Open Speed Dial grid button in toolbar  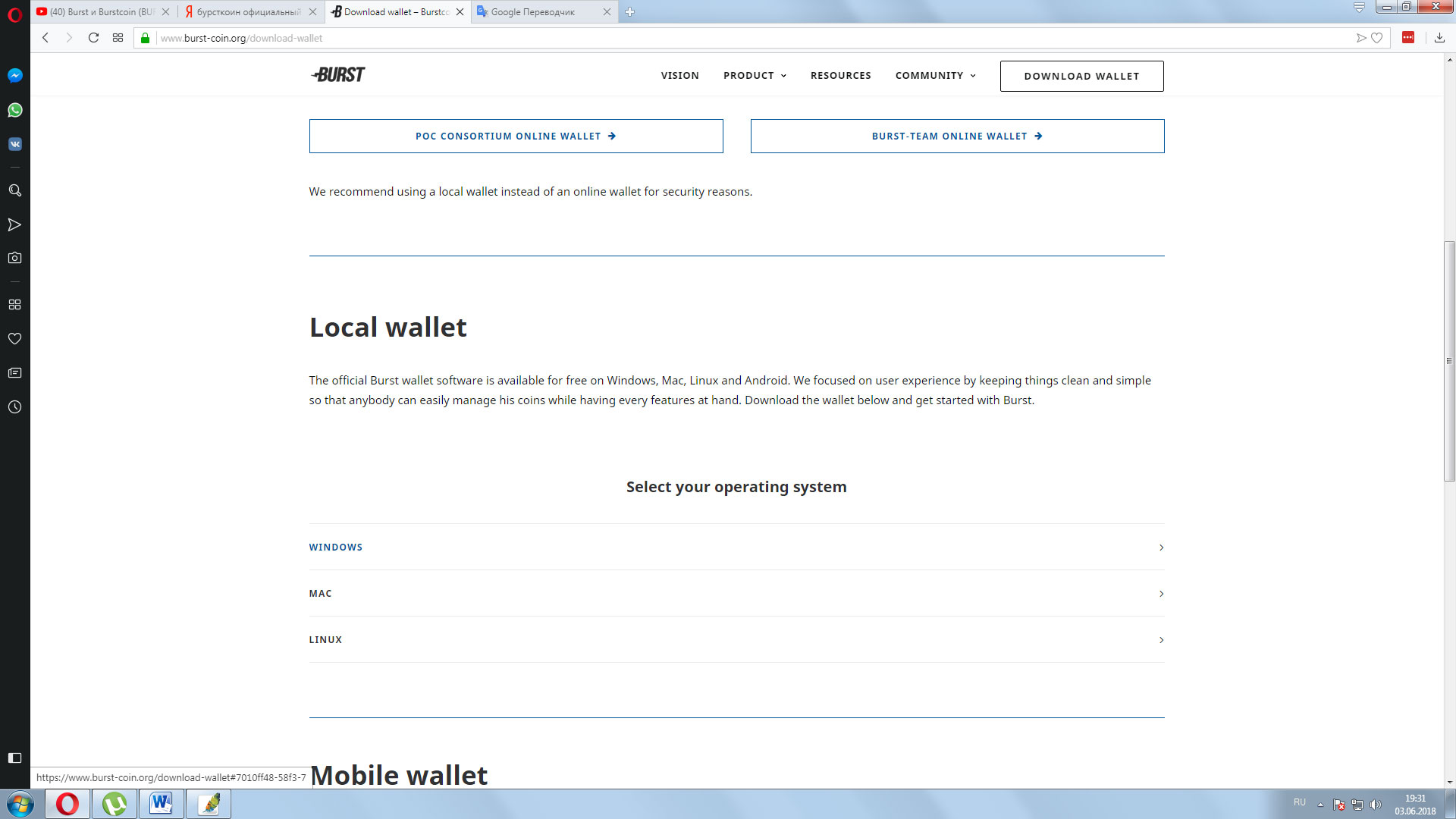coord(118,38)
